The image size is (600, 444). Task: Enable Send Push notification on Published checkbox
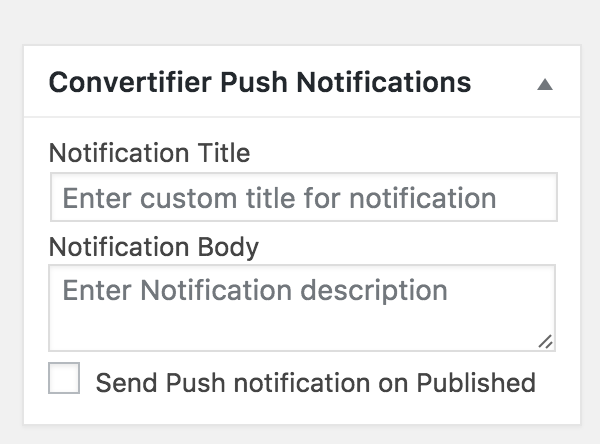[64, 378]
